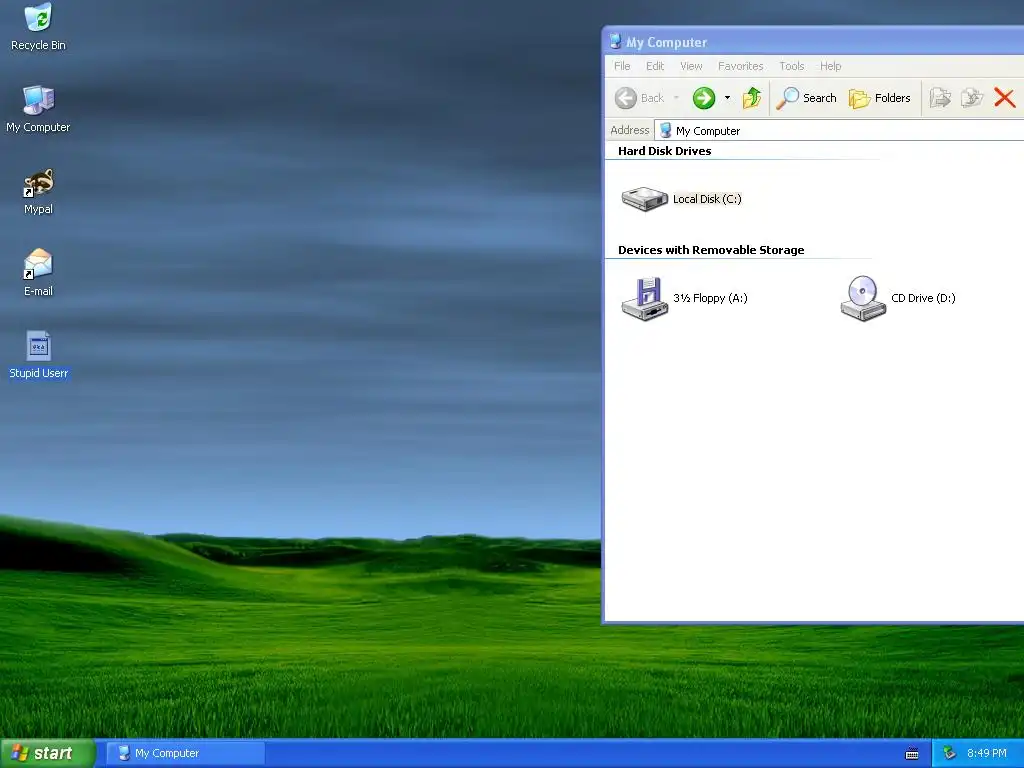Click the 8:49 PM clock
1024x768 pixels.
coord(987,754)
